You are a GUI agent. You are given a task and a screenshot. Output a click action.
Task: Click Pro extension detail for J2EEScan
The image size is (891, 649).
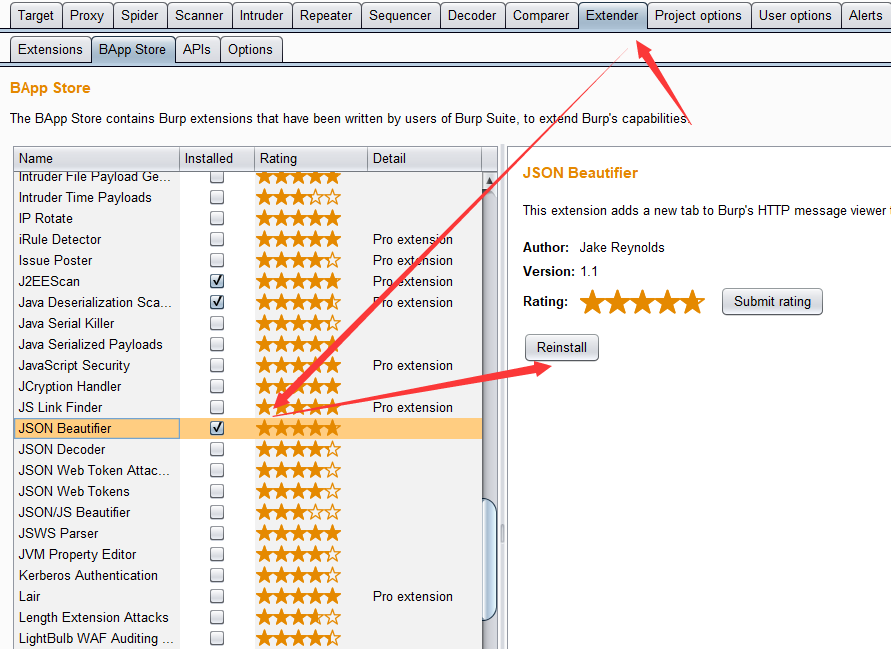point(413,281)
